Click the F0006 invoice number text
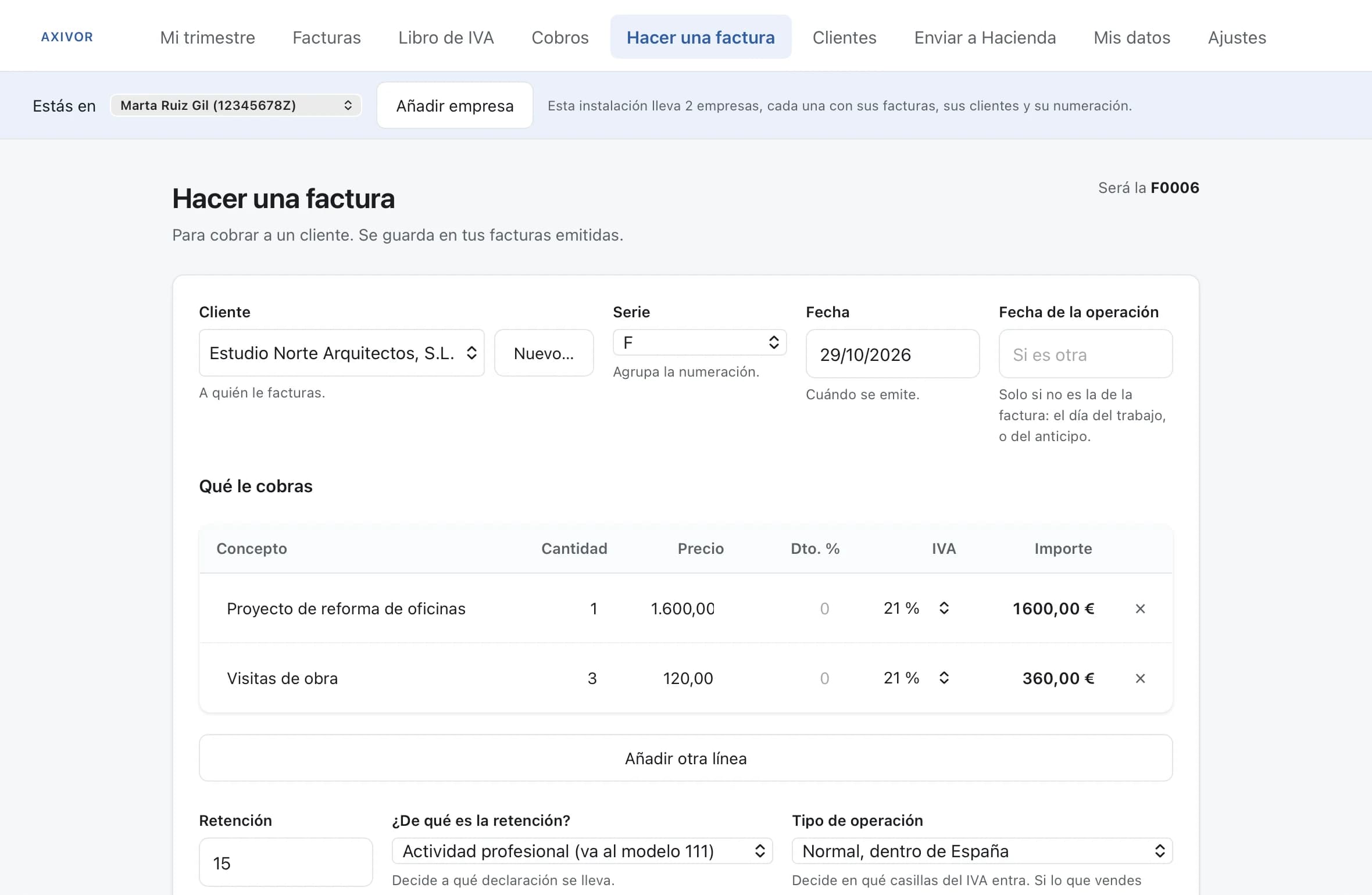The width and height of the screenshot is (1372, 895). (x=1175, y=188)
